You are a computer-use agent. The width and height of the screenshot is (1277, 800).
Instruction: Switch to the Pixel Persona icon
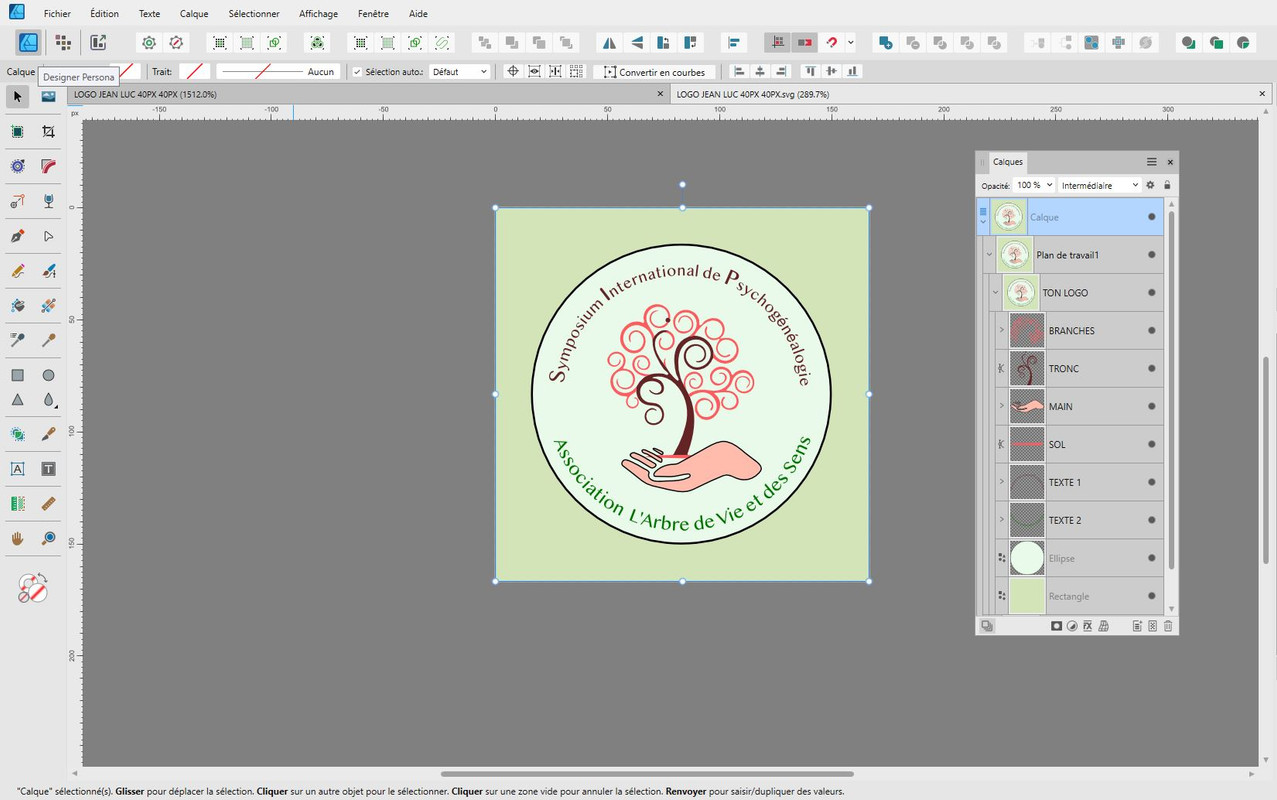point(63,42)
